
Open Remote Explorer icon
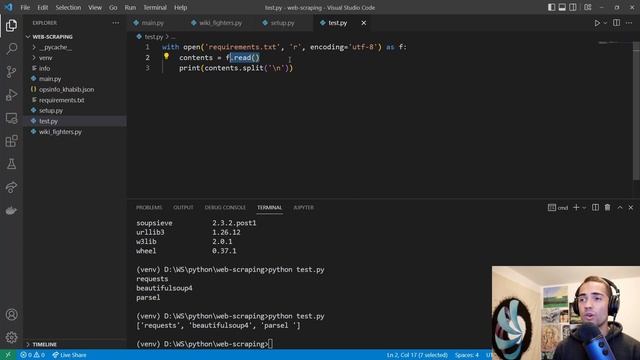(x=11, y=118)
